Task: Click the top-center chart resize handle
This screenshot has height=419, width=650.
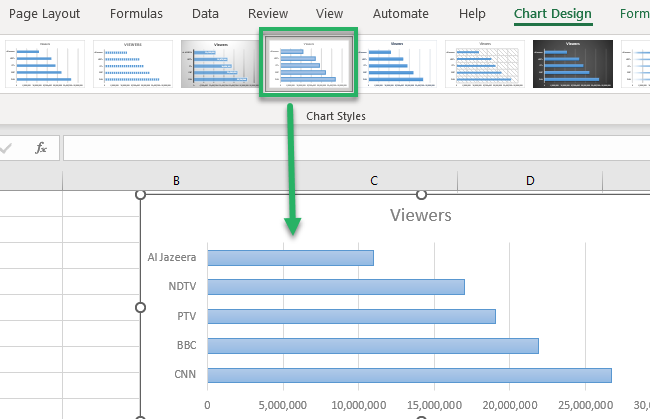Action: (421, 194)
